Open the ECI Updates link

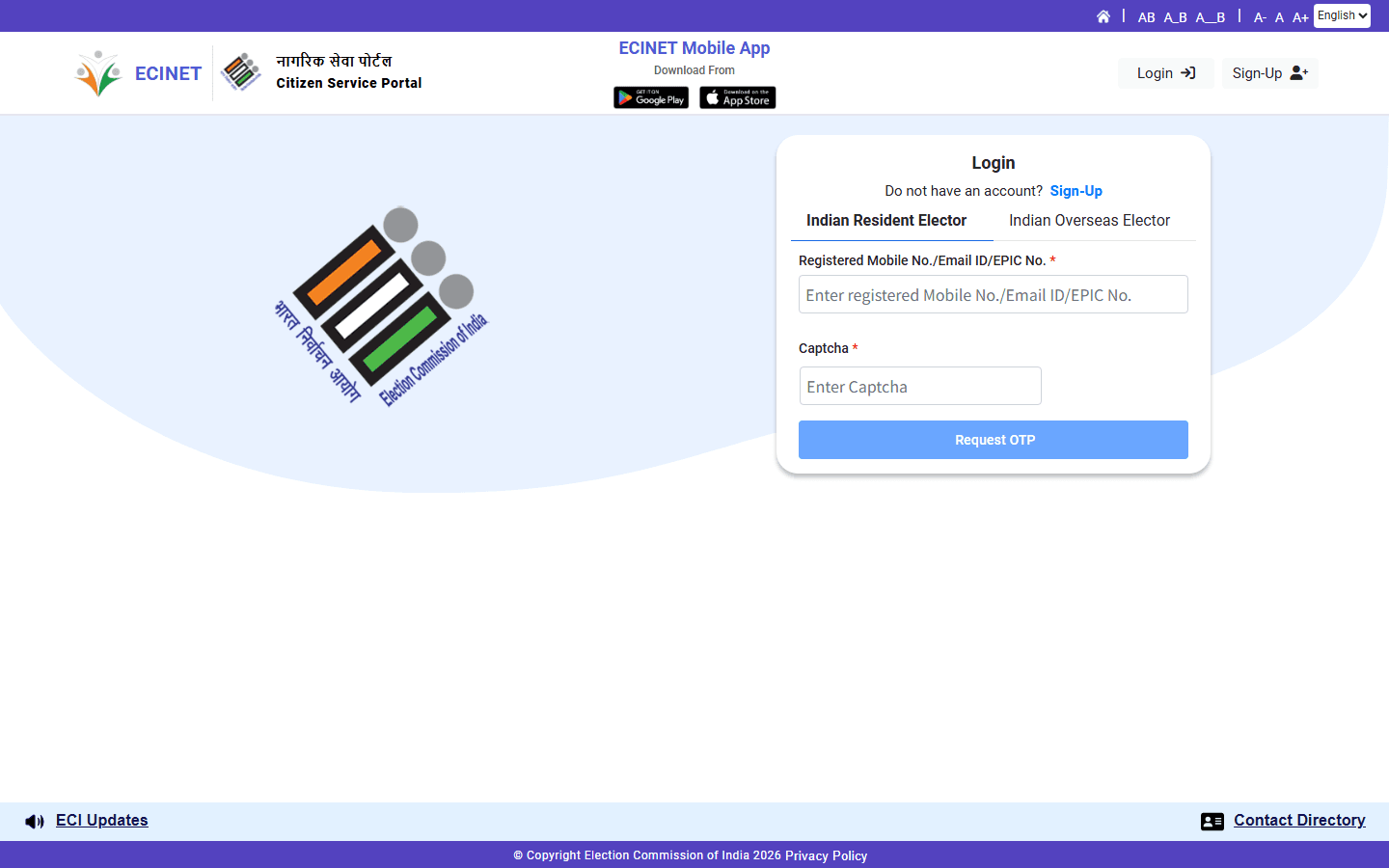pyautogui.click(x=102, y=820)
